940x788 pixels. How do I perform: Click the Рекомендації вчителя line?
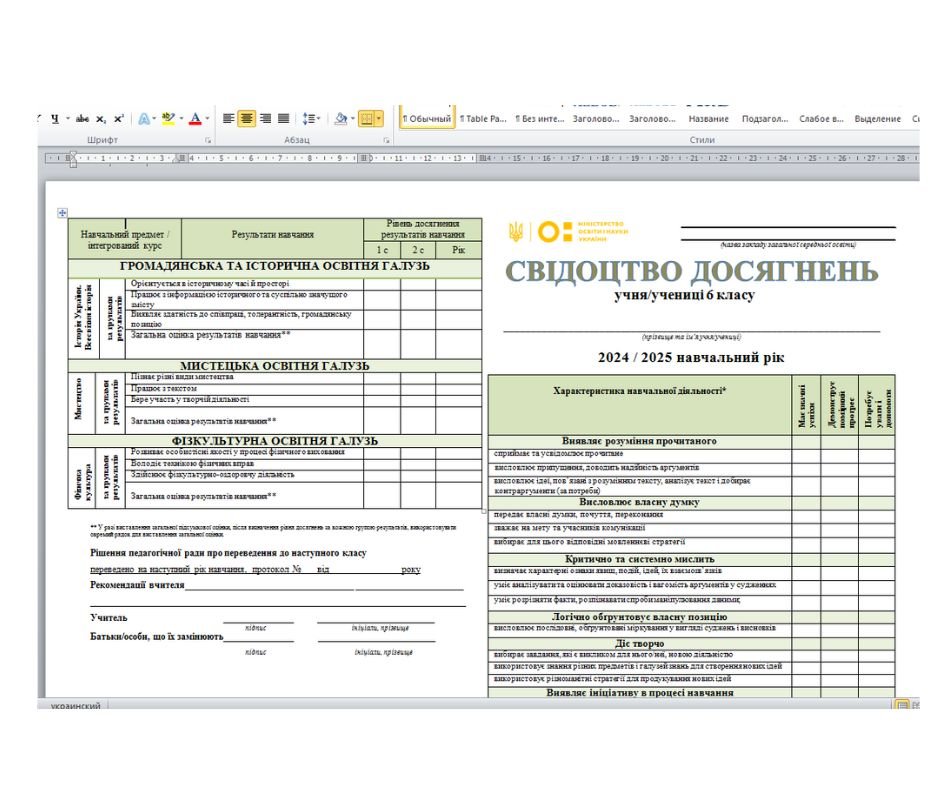(277, 585)
